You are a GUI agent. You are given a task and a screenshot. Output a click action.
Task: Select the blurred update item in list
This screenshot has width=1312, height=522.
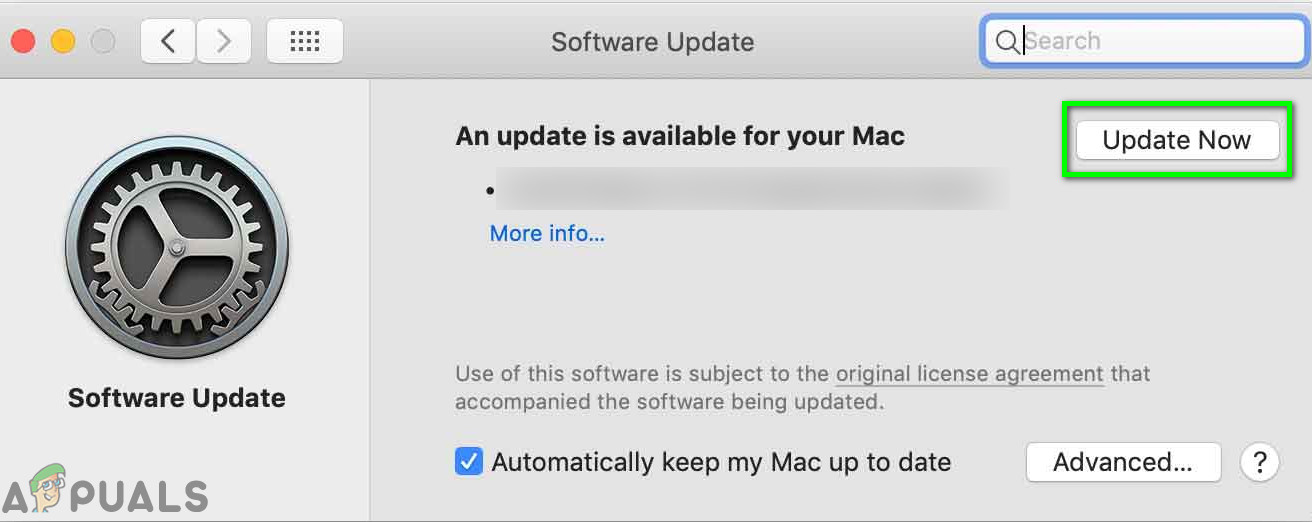click(750, 188)
